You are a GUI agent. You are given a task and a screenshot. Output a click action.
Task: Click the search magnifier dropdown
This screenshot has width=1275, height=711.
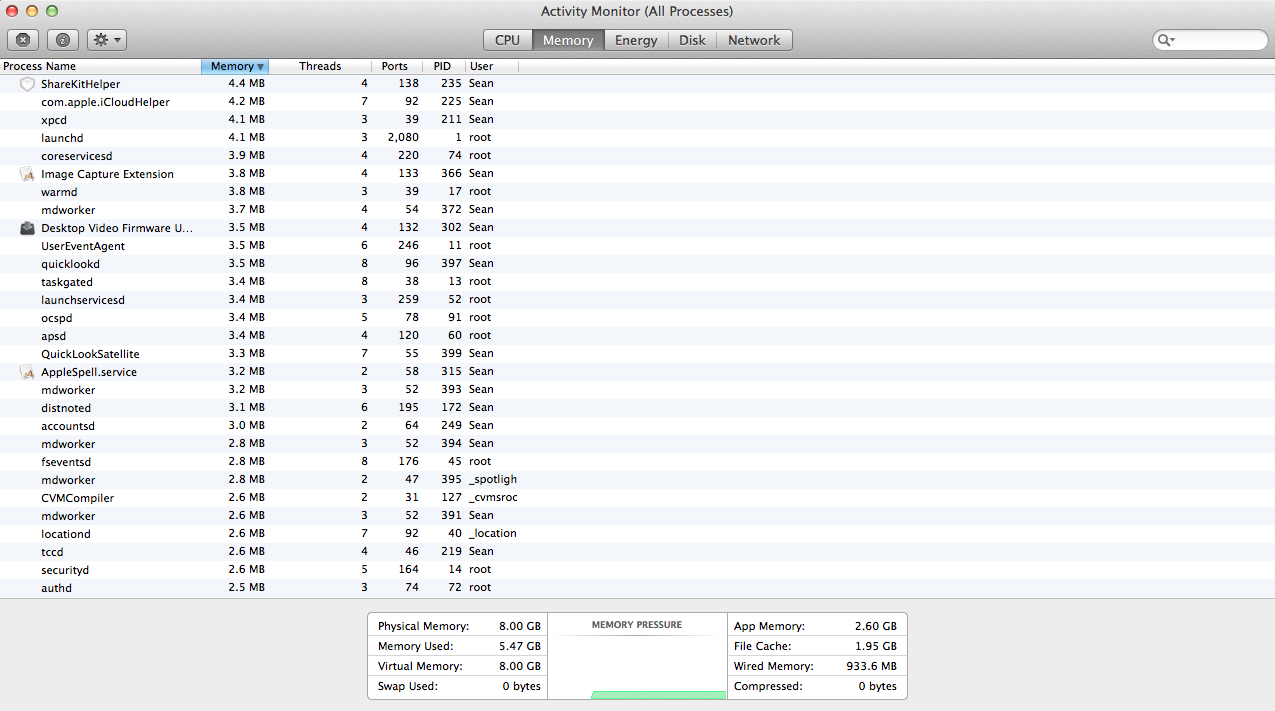click(1166, 40)
